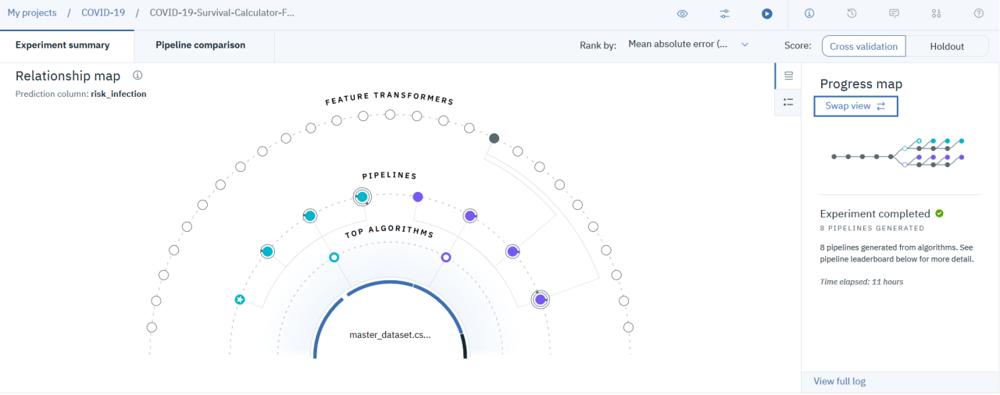The width and height of the screenshot is (1000, 395).
Task: Click the blue run experiment play icon
Action: tap(767, 13)
